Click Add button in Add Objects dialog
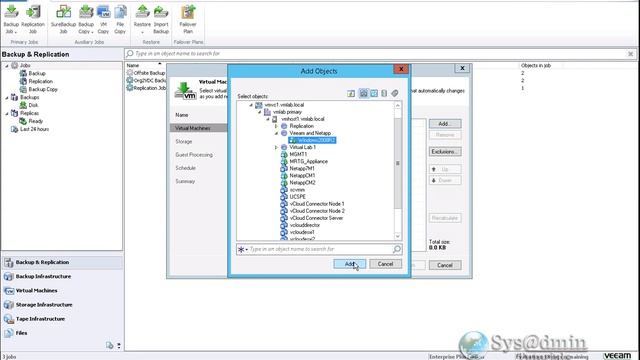 349,264
